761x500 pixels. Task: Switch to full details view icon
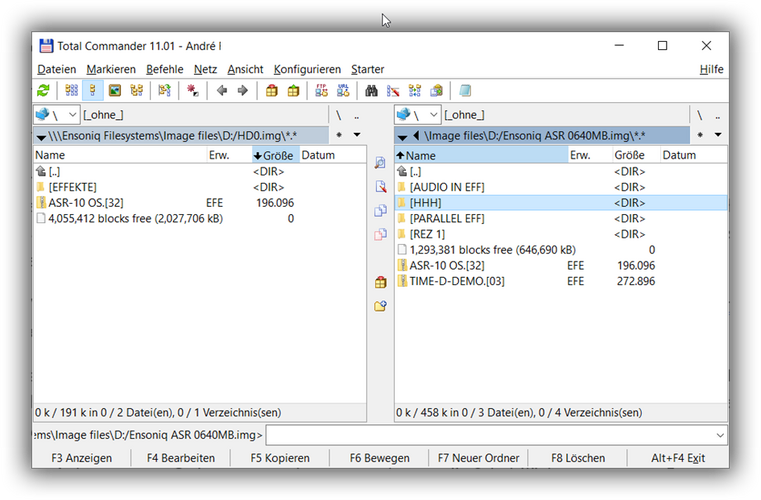(93, 90)
